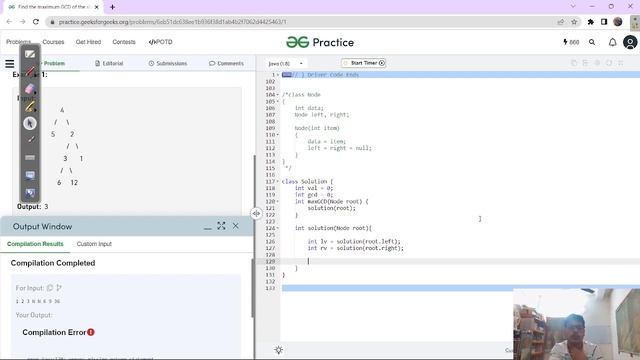Viewport: 640px width, 360px height.
Task: Click the panel resize splitter handle
Action: (x=256, y=213)
